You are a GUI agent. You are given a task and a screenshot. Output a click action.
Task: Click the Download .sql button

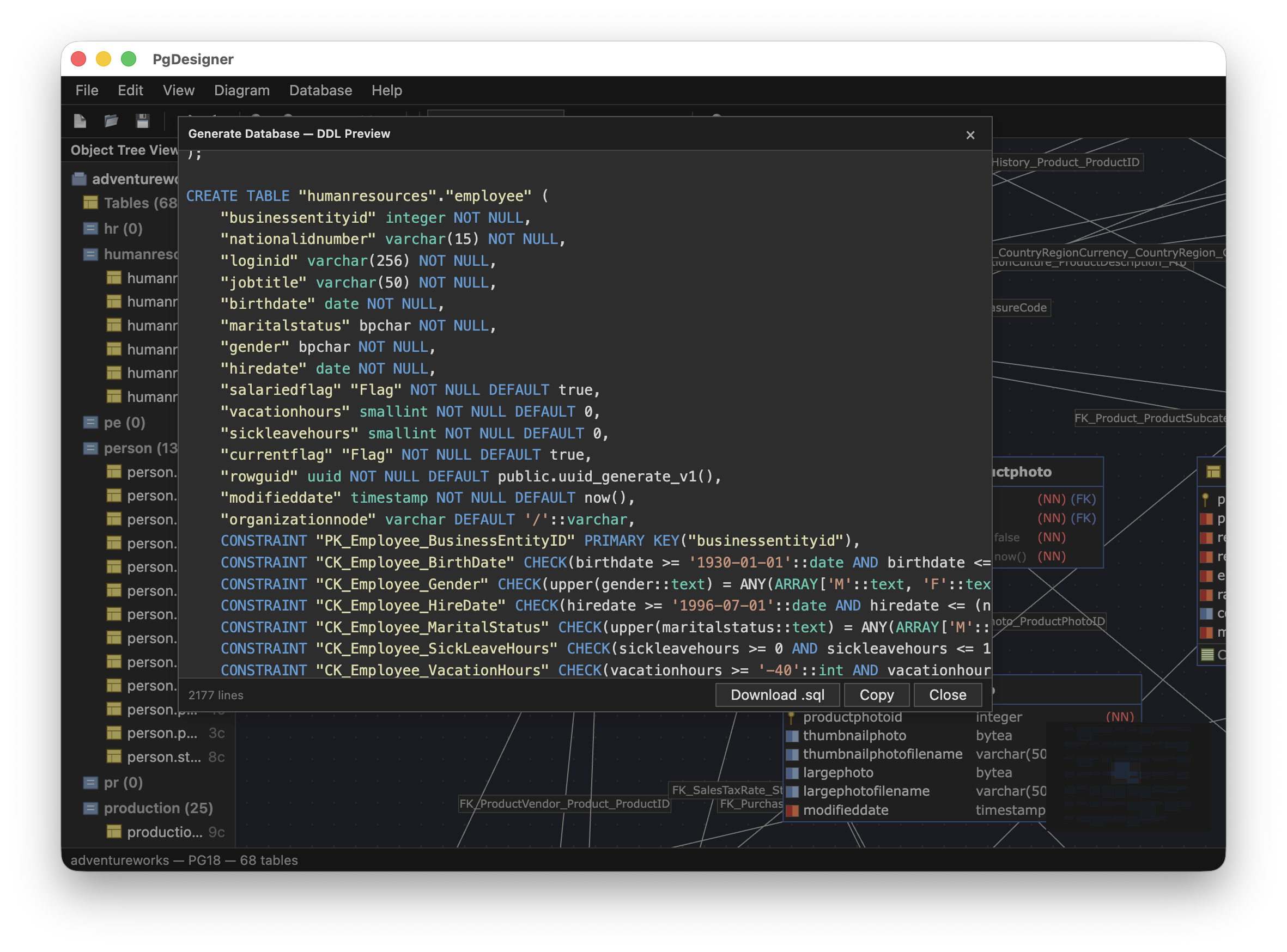click(x=778, y=694)
